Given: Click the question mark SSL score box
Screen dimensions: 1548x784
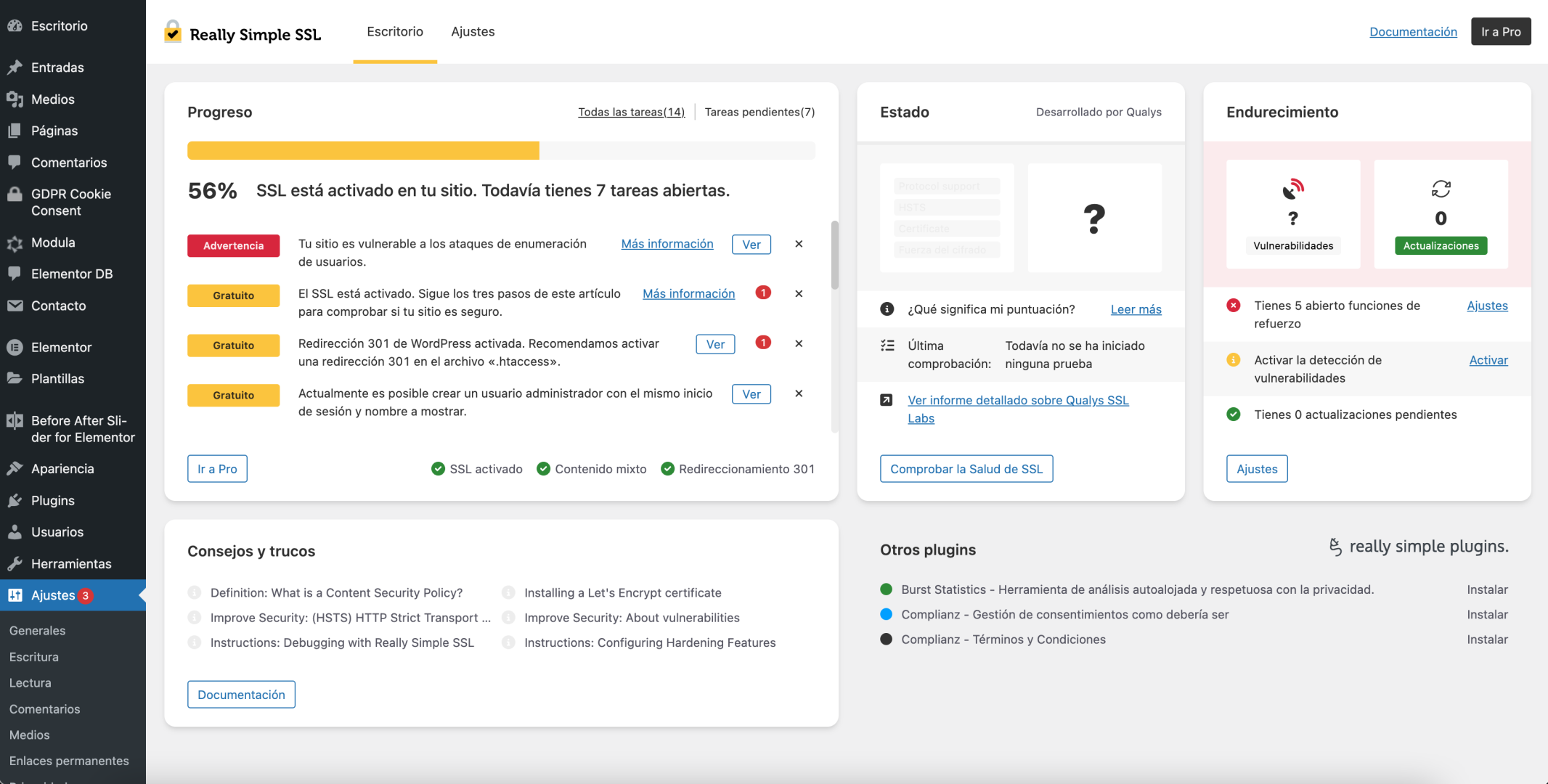Looking at the screenshot, I should pyautogui.click(x=1094, y=218).
